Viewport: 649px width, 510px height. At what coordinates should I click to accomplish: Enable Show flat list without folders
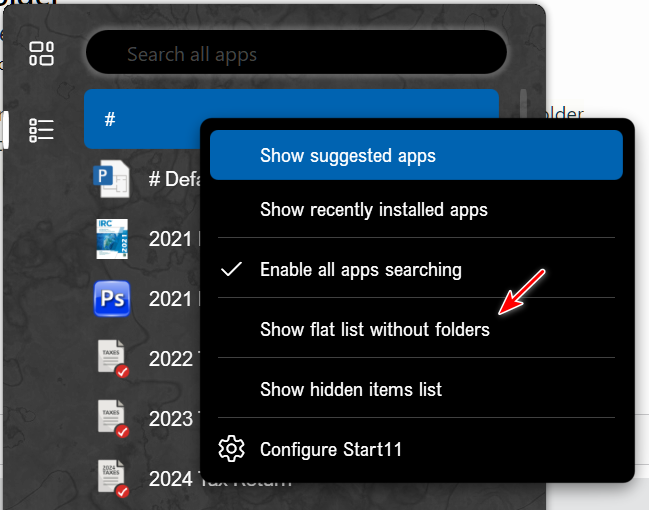[x=374, y=329]
